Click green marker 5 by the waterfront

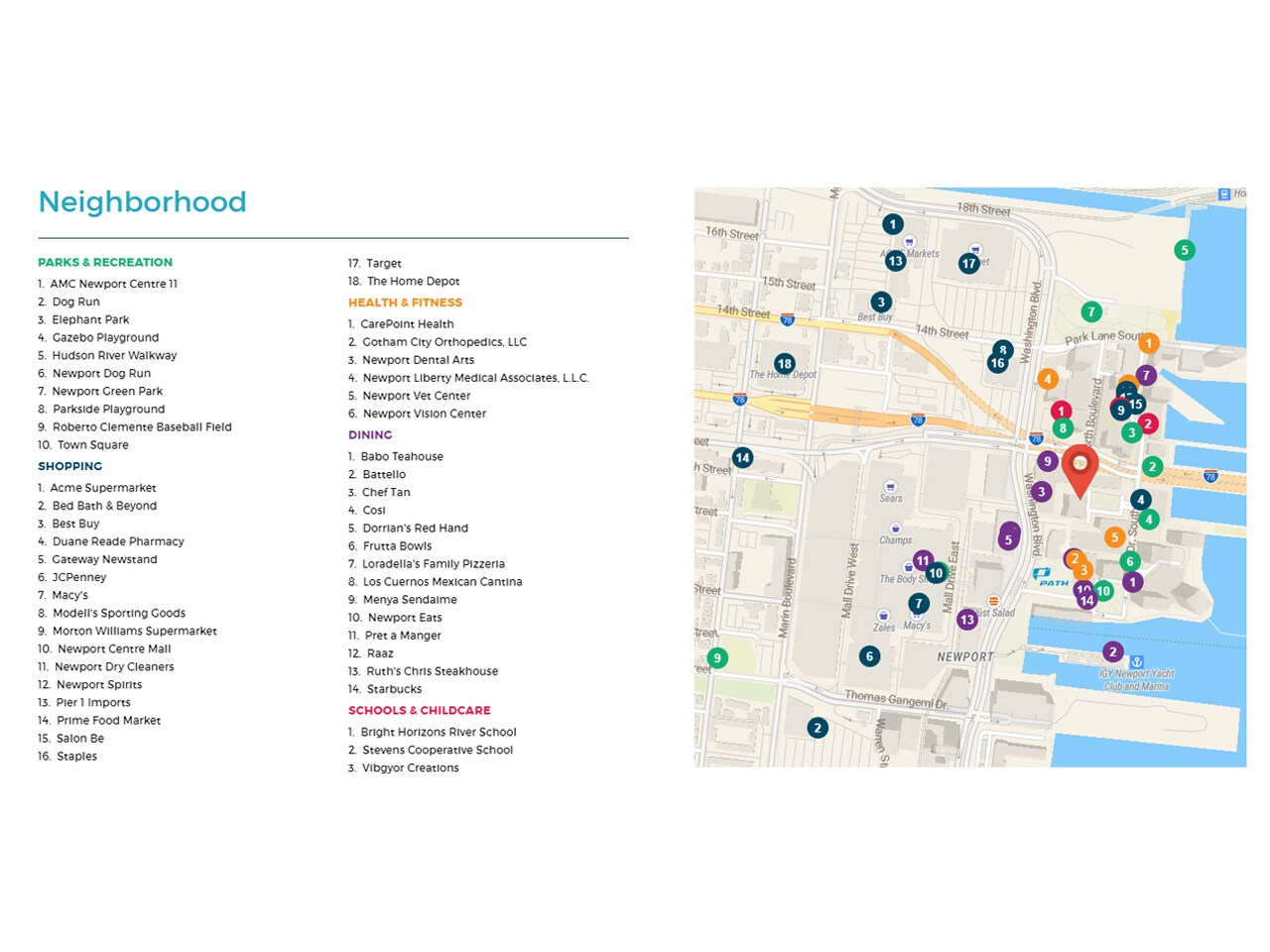coord(1184,250)
